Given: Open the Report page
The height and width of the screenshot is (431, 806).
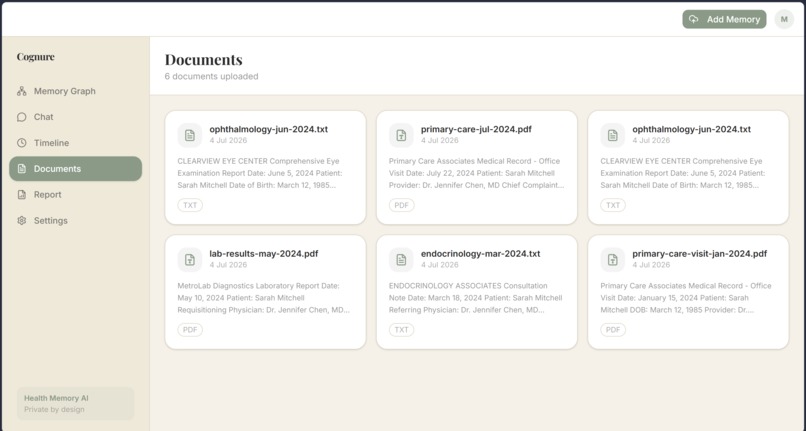Looking at the screenshot, I should [x=76, y=194].
